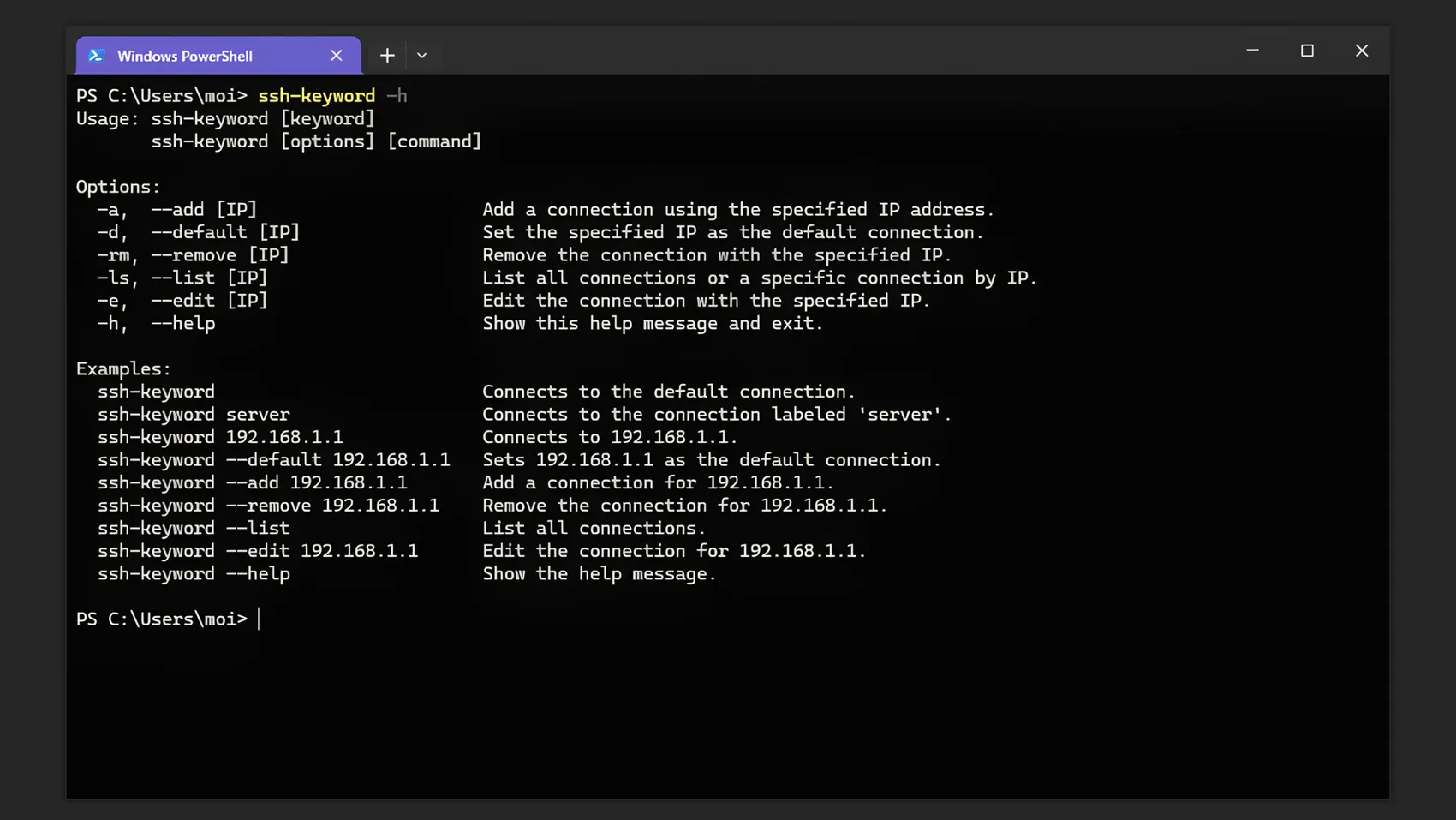Click "Show this help message and exit." description
The height and width of the screenshot is (820, 1456).
(653, 324)
